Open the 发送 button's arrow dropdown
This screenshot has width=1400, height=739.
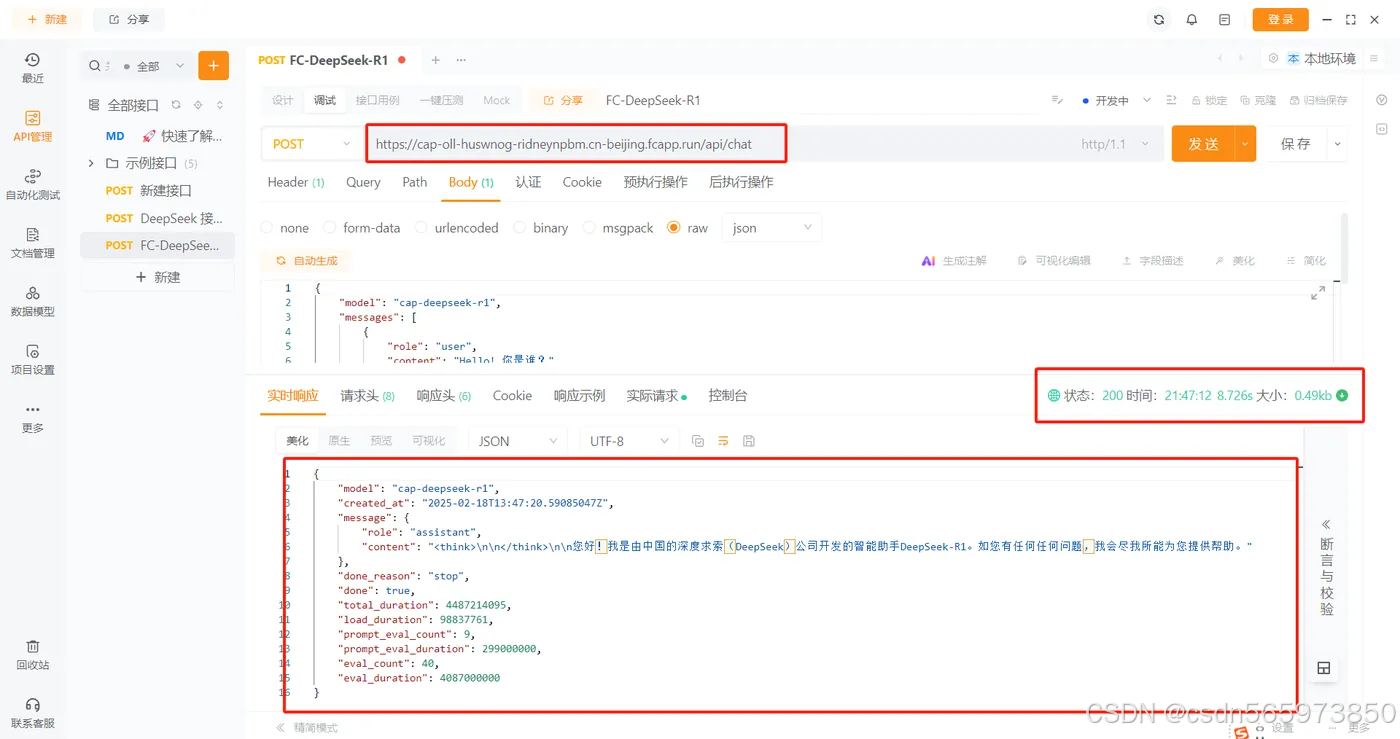coord(1245,144)
